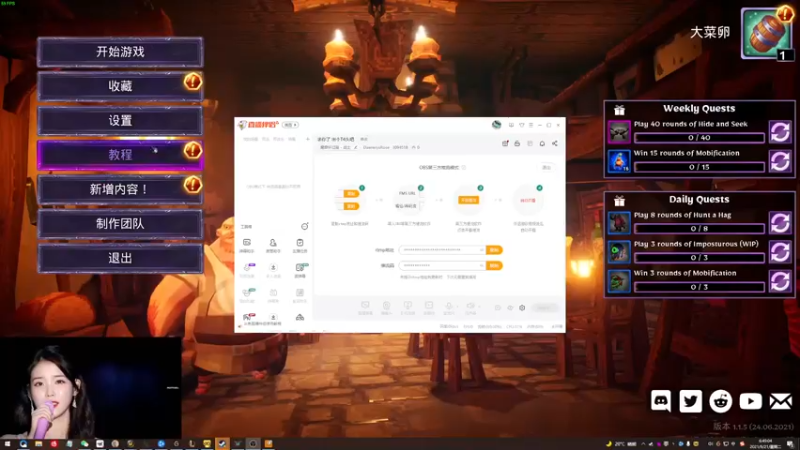Click the eye preview icon in streaming app bottom bar
The image size is (800, 450).
click(x=510, y=308)
